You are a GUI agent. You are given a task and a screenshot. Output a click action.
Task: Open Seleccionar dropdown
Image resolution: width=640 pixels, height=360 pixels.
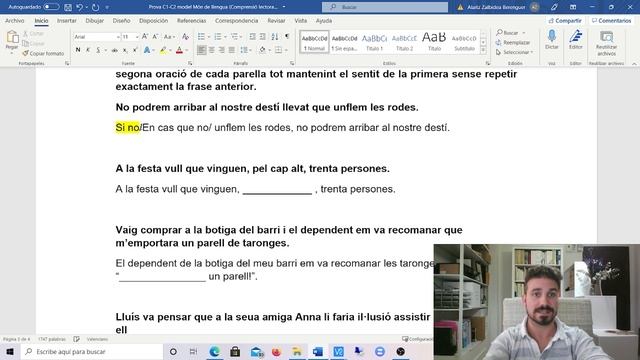(x=514, y=52)
